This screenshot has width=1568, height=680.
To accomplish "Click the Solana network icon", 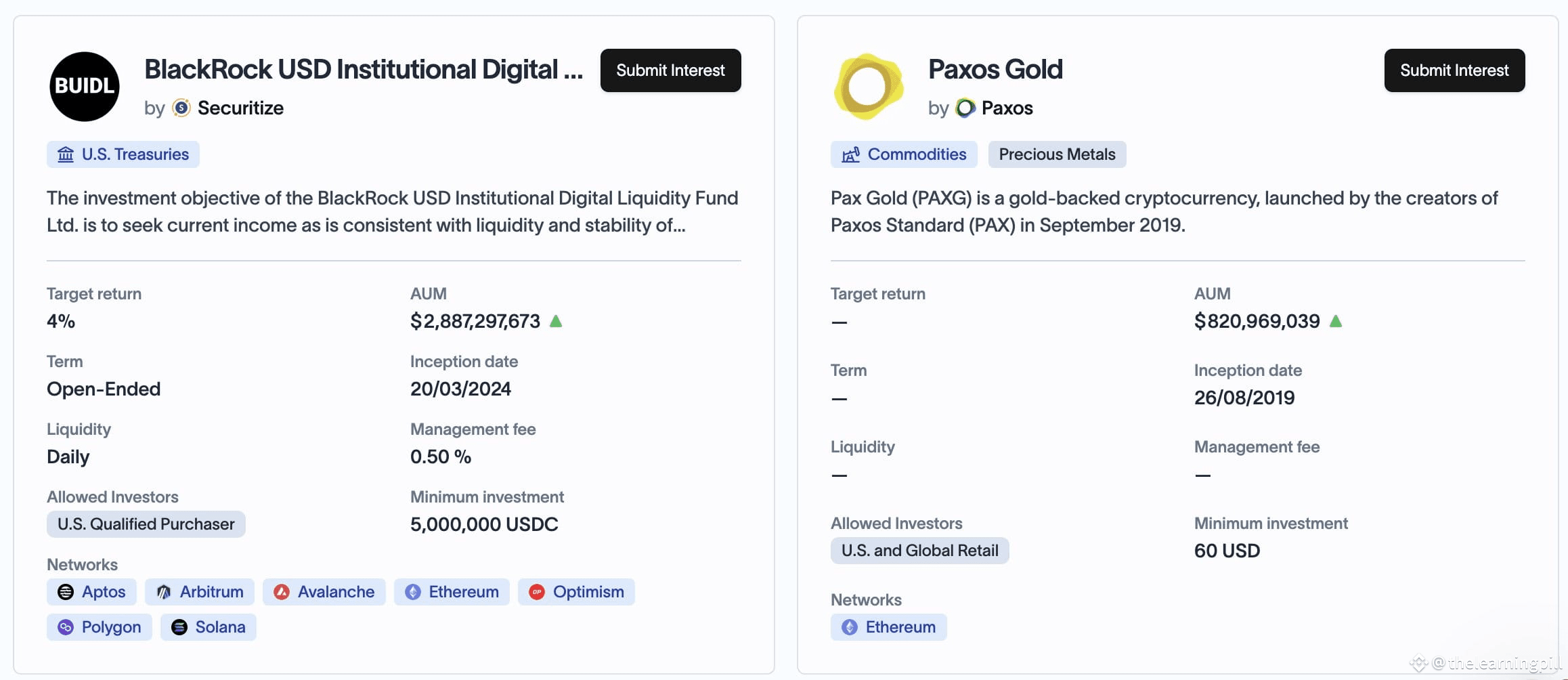I will point(179,627).
